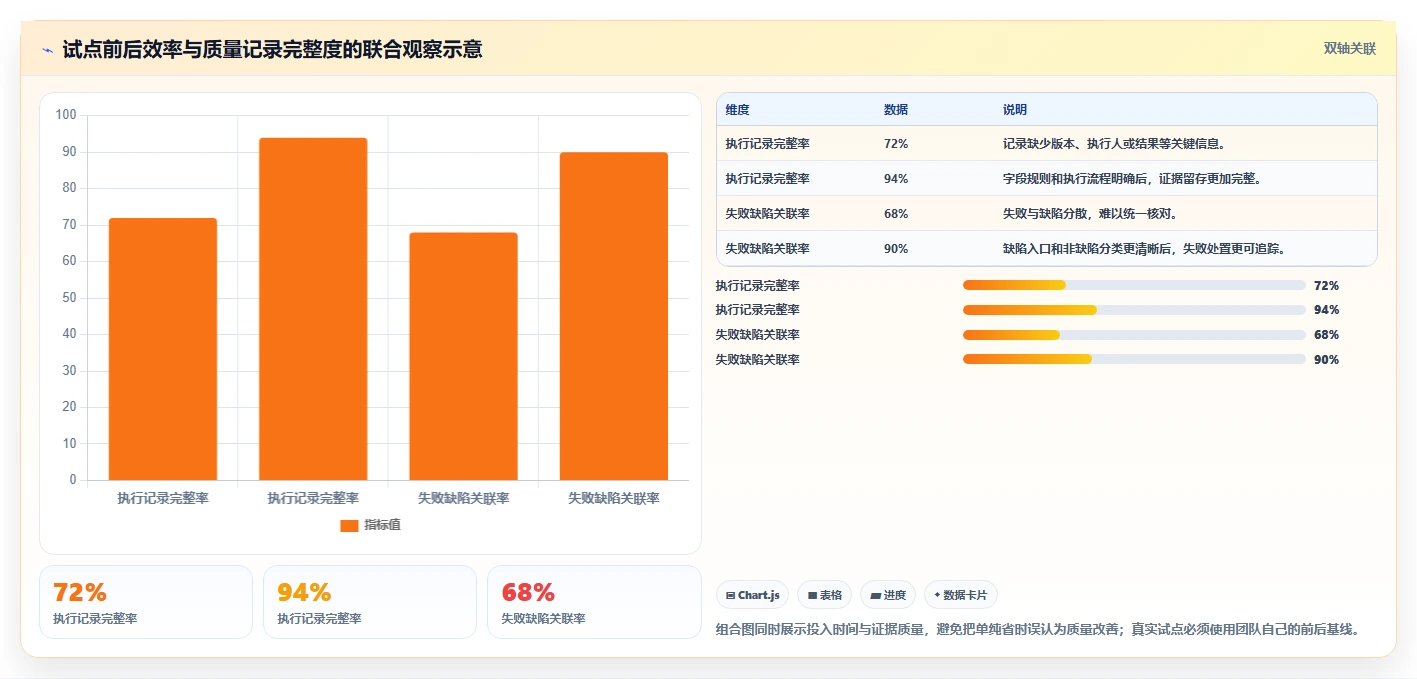Click the y-axis label 50

[x=69, y=298]
